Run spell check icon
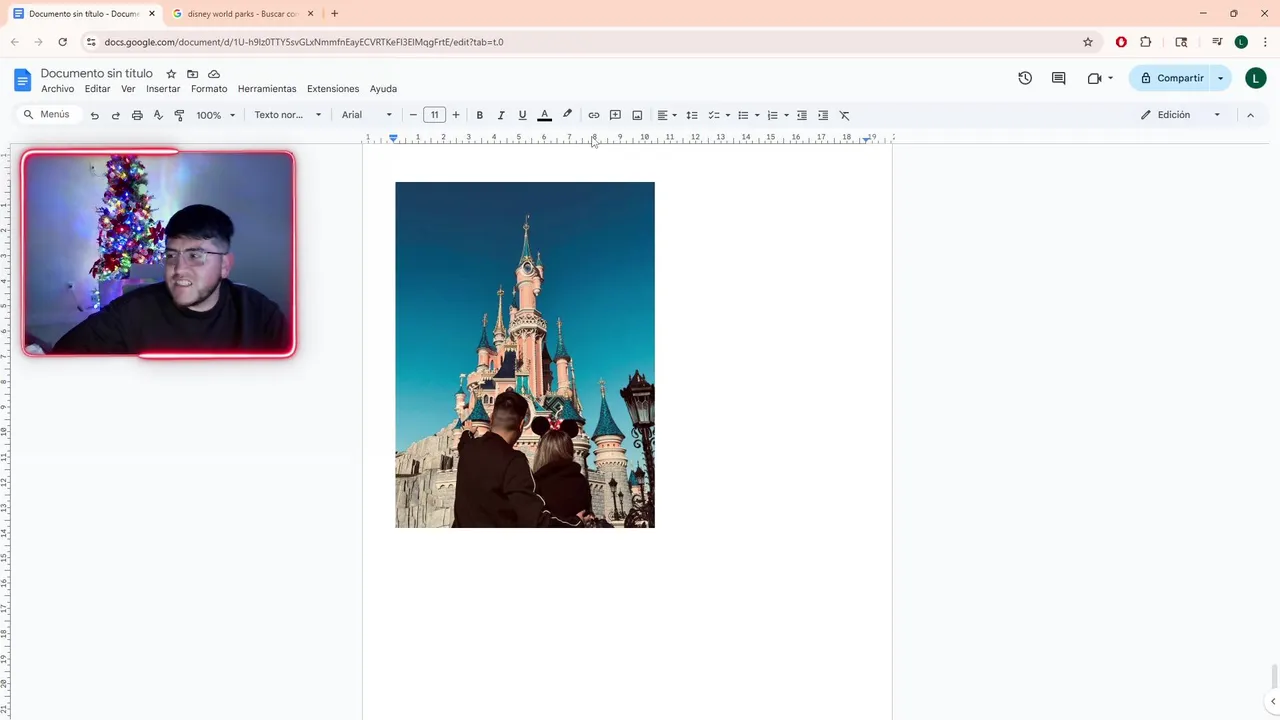Screen dimensions: 1280x720 158,115
